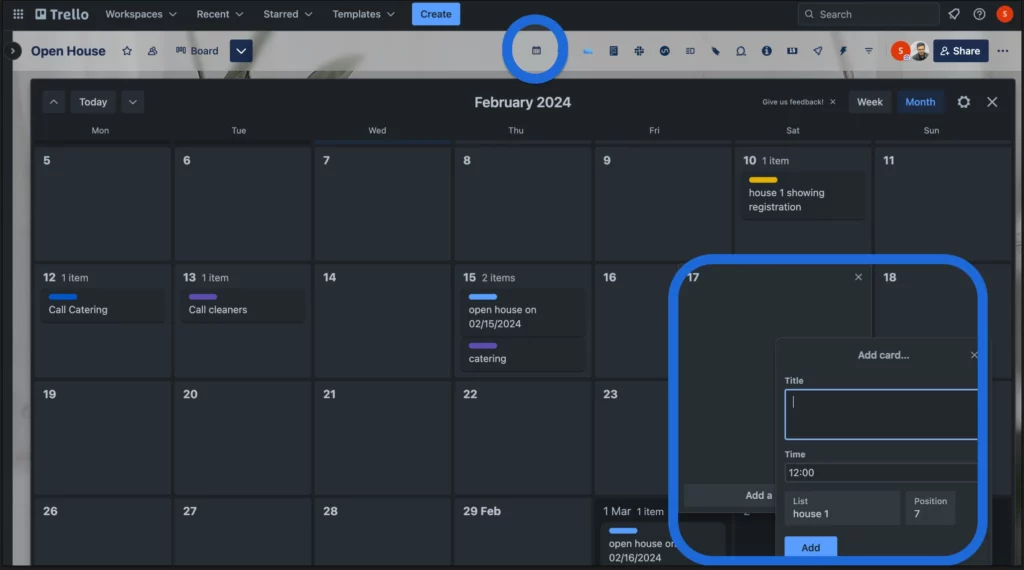Image resolution: width=1024 pixels, height=570 pixels.
Task: Click the round blue swirl power-up icon
Action: click(x=664, y=51)
